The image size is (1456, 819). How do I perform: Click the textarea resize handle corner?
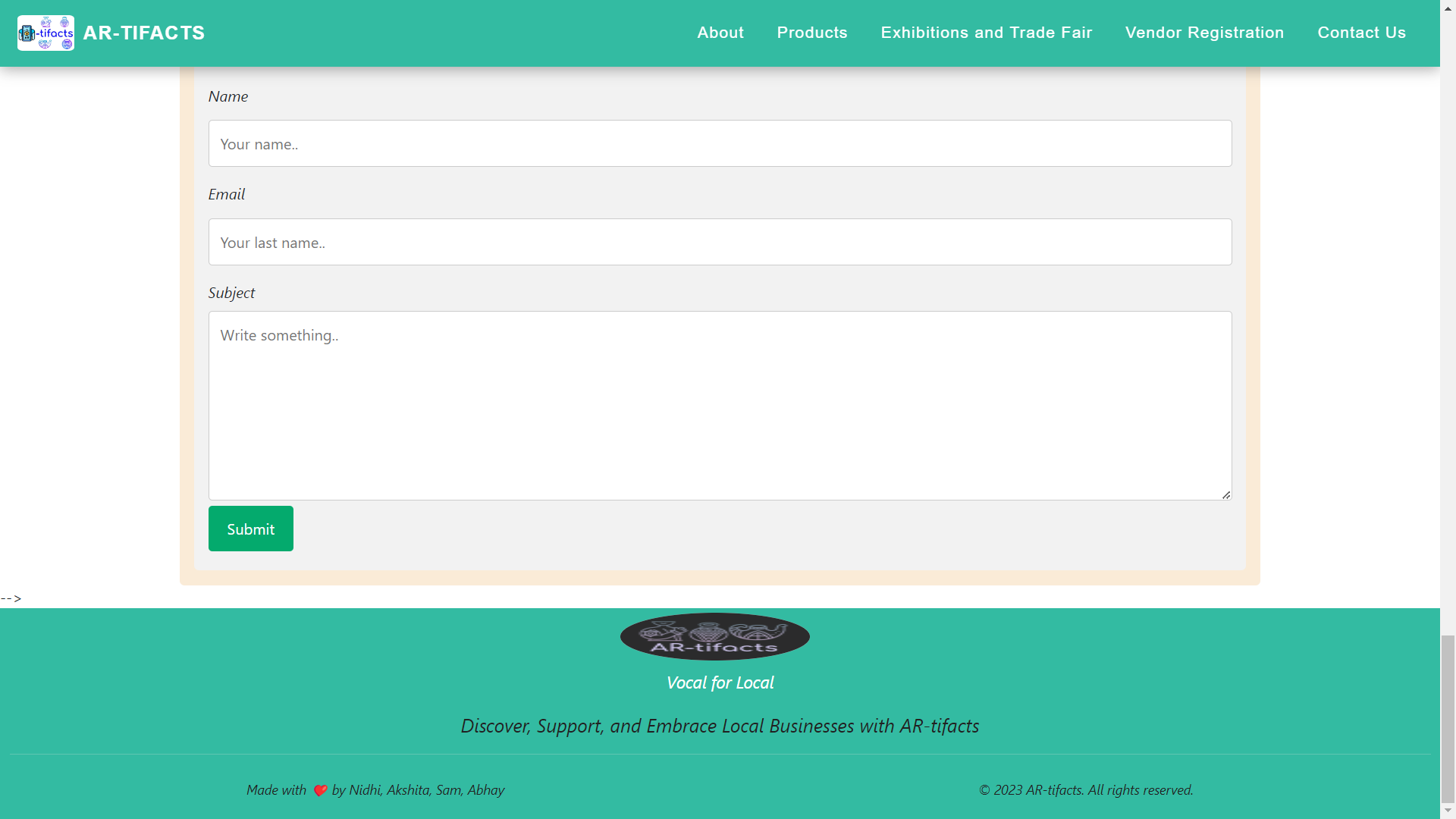click(x=1225, y=494)
